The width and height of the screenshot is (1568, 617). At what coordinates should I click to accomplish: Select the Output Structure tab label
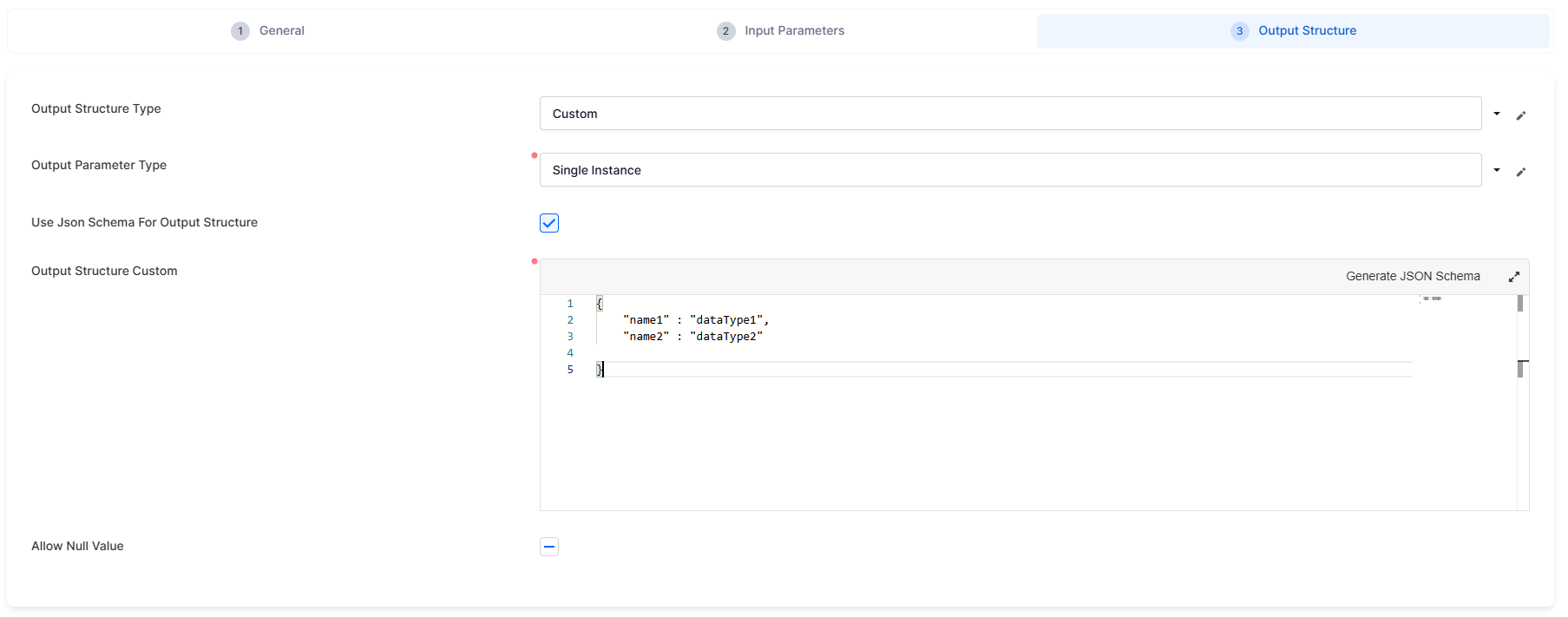click(1307, 31)
